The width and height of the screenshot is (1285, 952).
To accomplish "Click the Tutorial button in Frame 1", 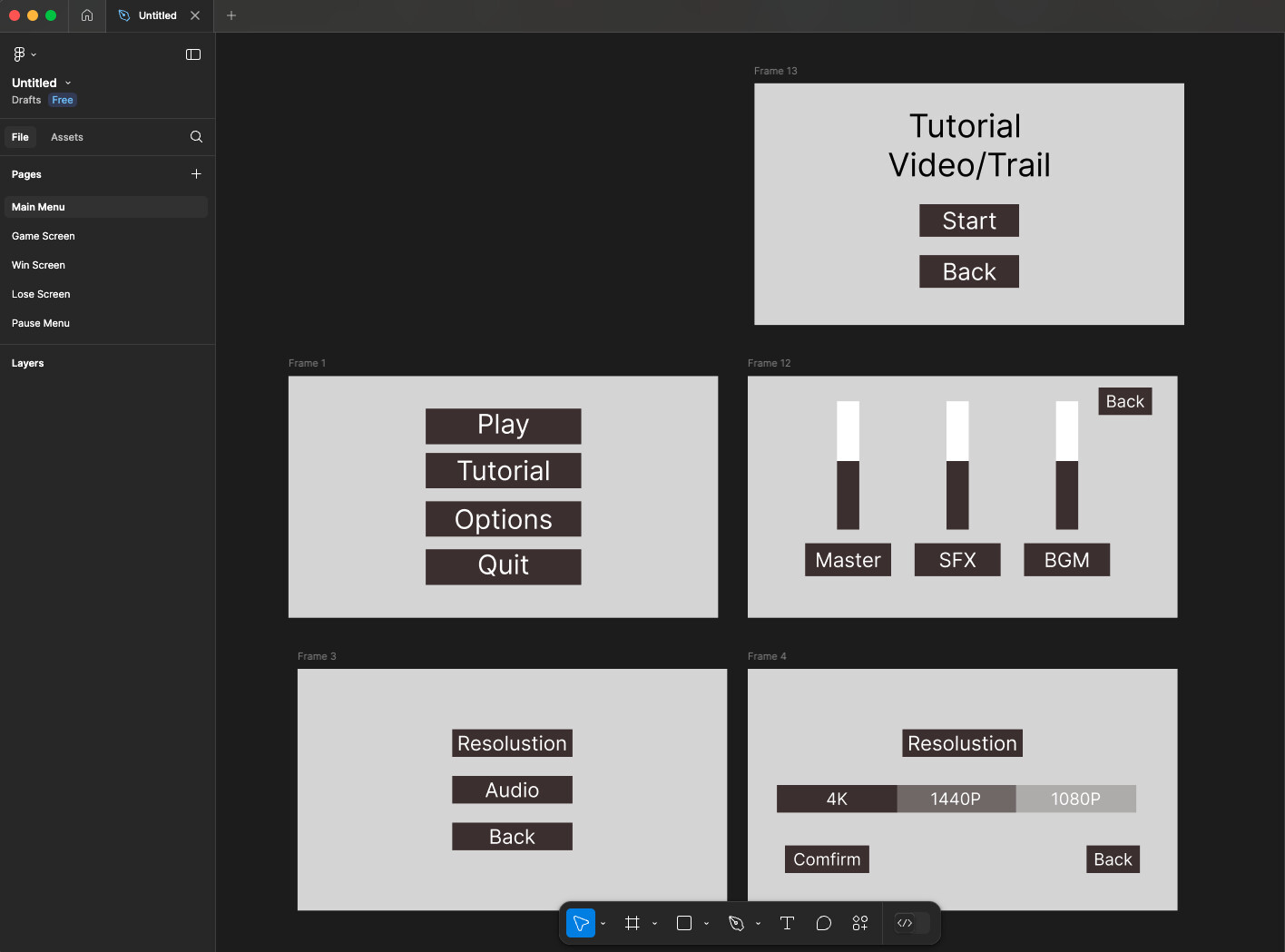I will (504, 471).
